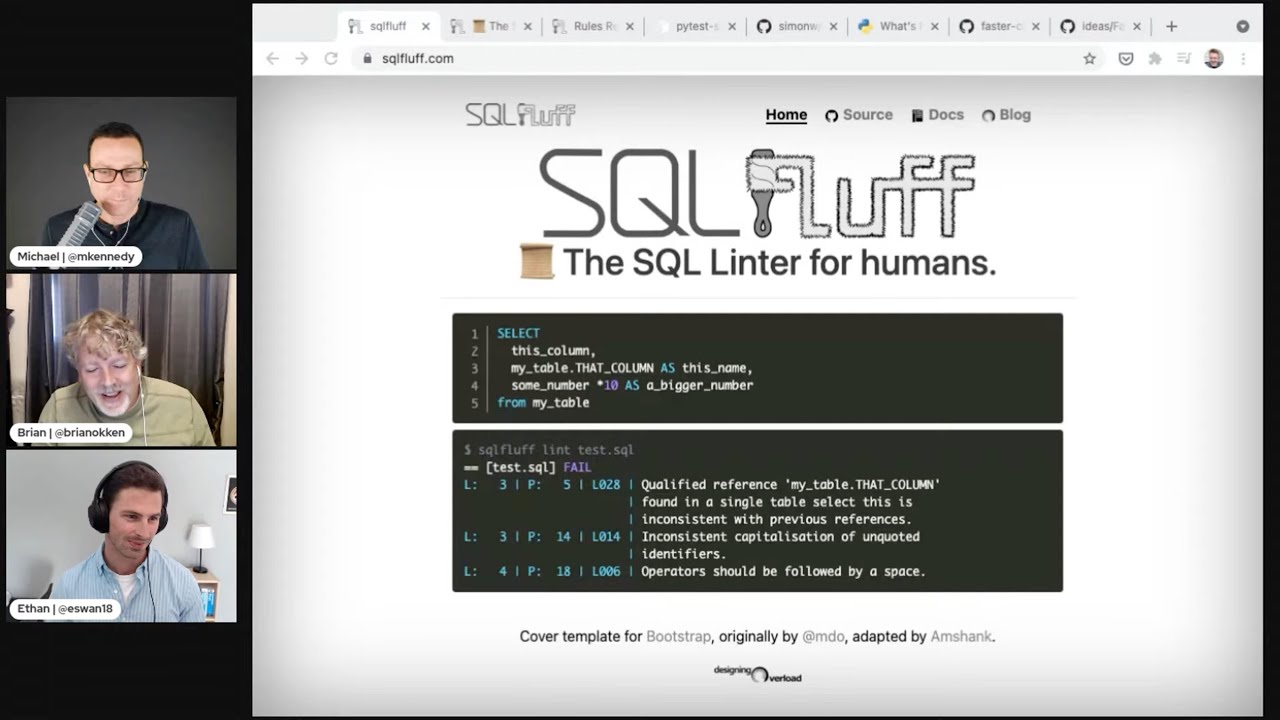This screenshot has height=720, width=1280.
Task: Click the small SQLFluff logo in header
Action: click(x=520, y=114)
